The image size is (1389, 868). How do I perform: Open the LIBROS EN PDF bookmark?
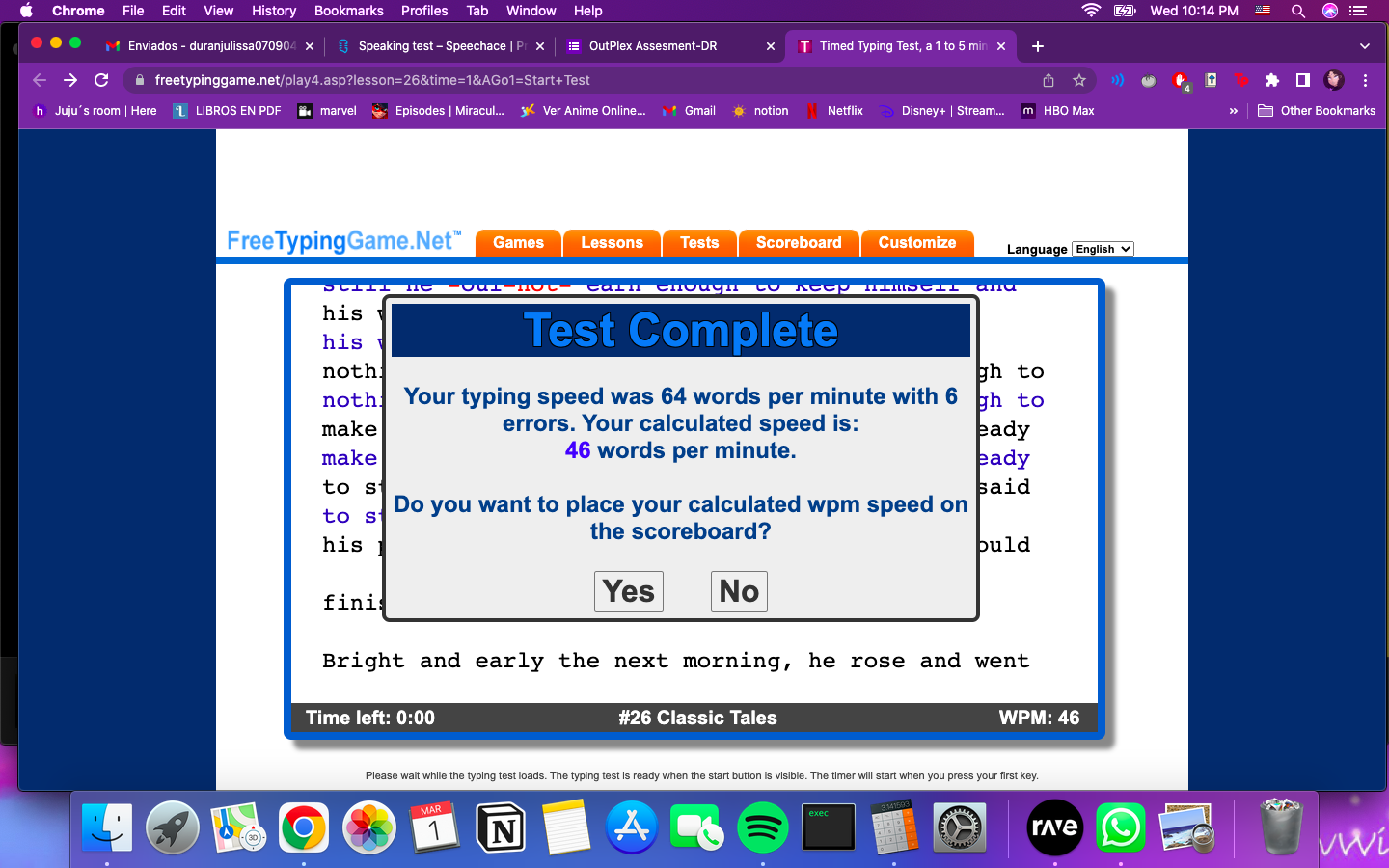click(x=228, y=111)
